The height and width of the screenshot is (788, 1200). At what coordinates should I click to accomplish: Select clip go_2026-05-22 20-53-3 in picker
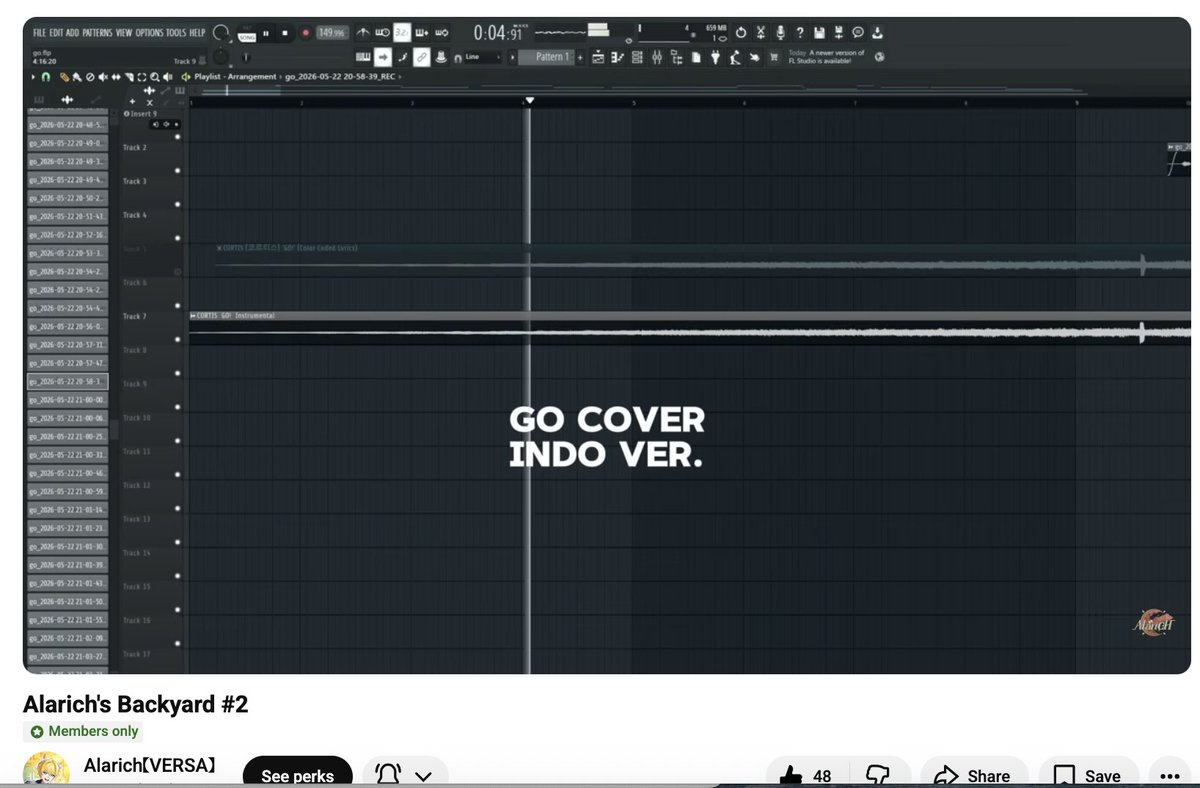67,254
